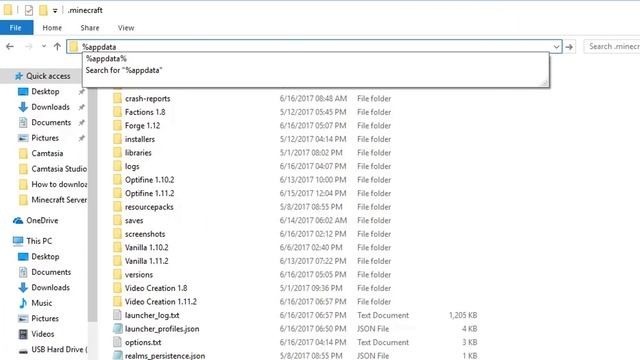The width and height of the screenshot is (640, 360).
Task: Click the Videos icon under This PC
Action: (x=23, y=334)
